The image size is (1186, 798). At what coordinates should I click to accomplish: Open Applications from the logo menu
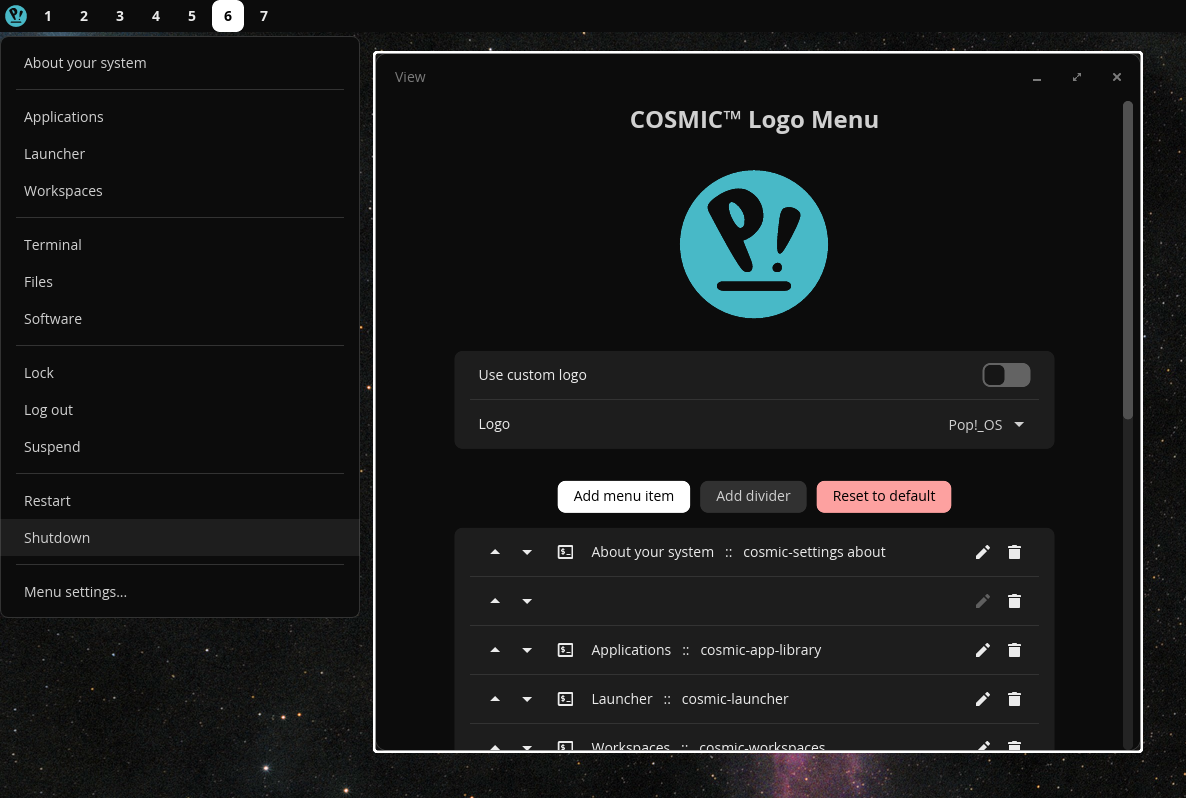click(x=180, y=116)
